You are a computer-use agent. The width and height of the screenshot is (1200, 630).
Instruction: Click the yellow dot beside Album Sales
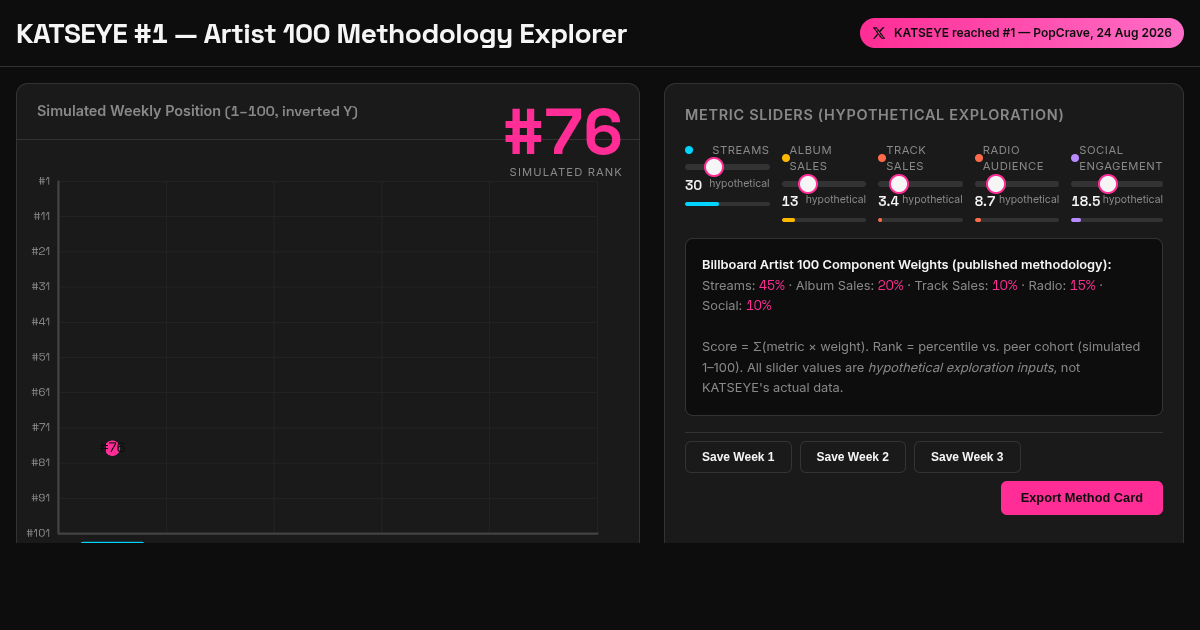point(786,158)
